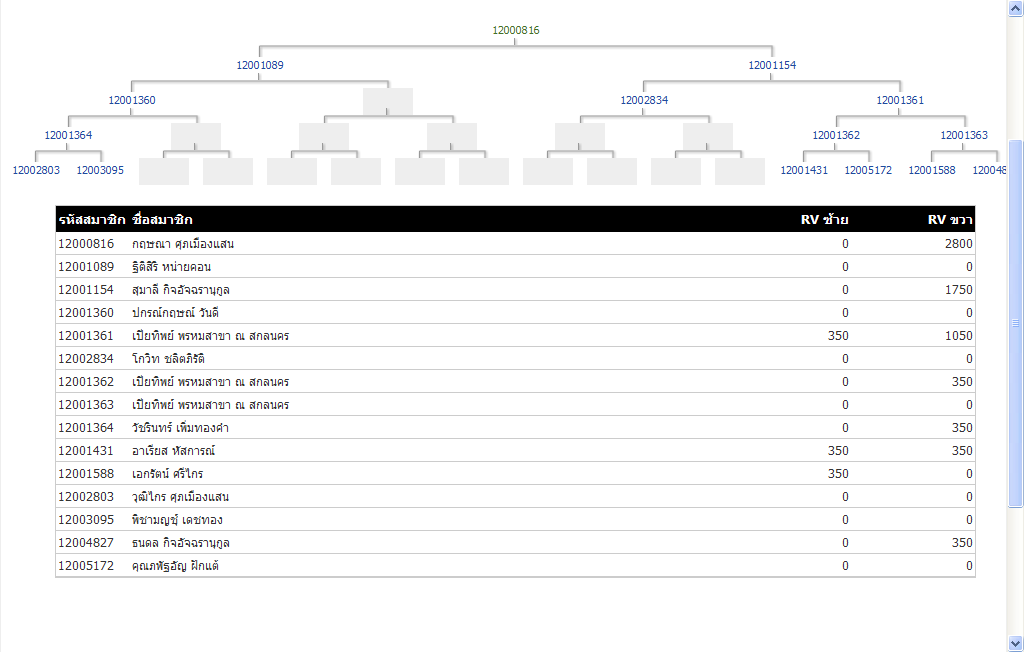Image resolution: width=1024 pixels, height=652 pixels.
Task: Click leaf node 12001588 in the tree
Action: pyautogui.click(x=932, y=170)
